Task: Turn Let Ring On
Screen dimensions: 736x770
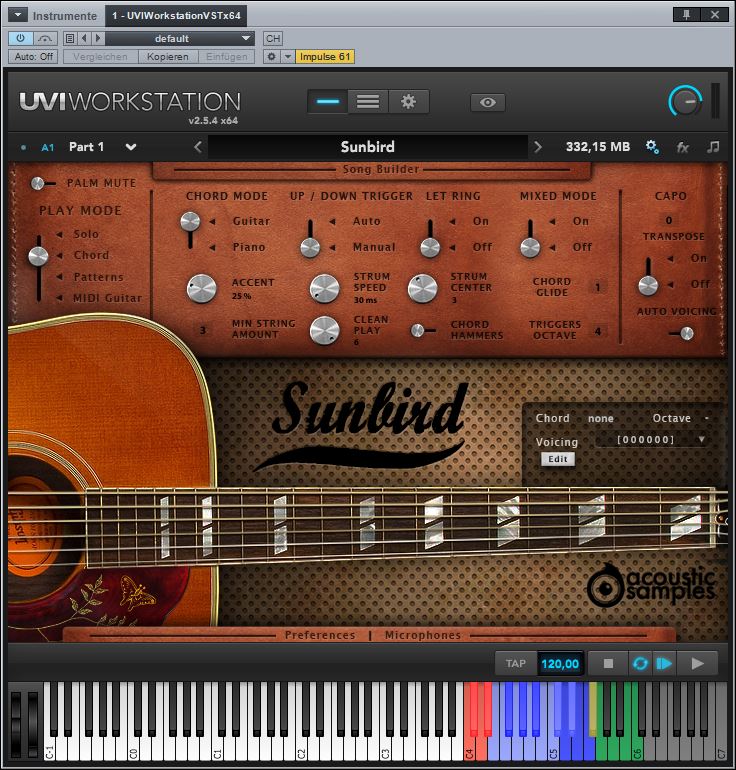Action: click(481, 221)
